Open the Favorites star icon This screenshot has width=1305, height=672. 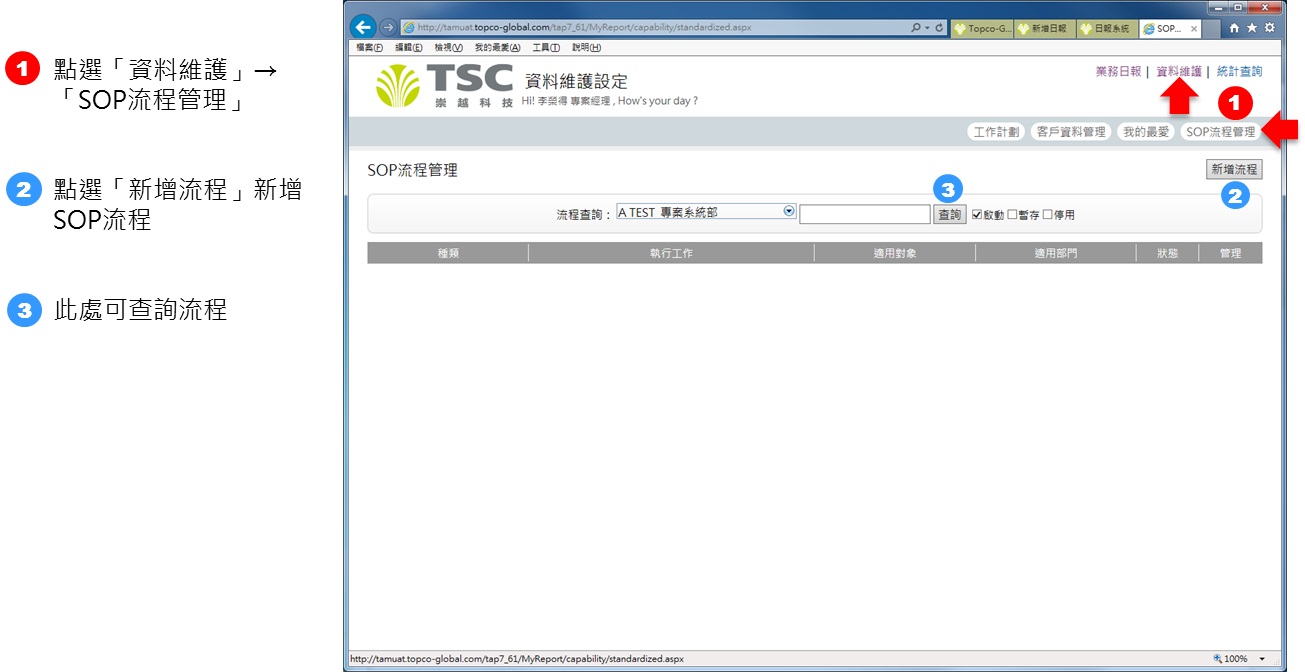pos(1251,28)
